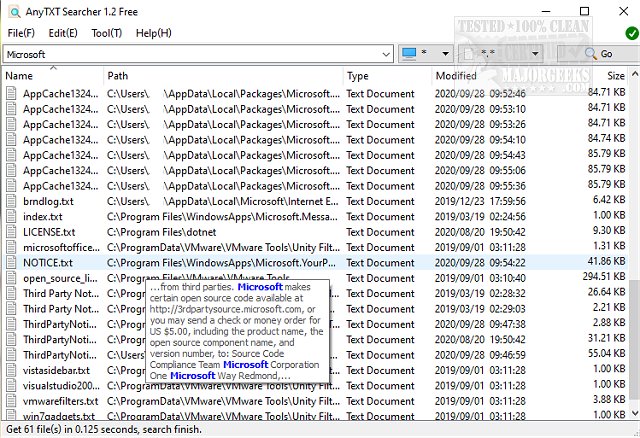
Task: Click the Go search button
Action: tap(598, 53)
